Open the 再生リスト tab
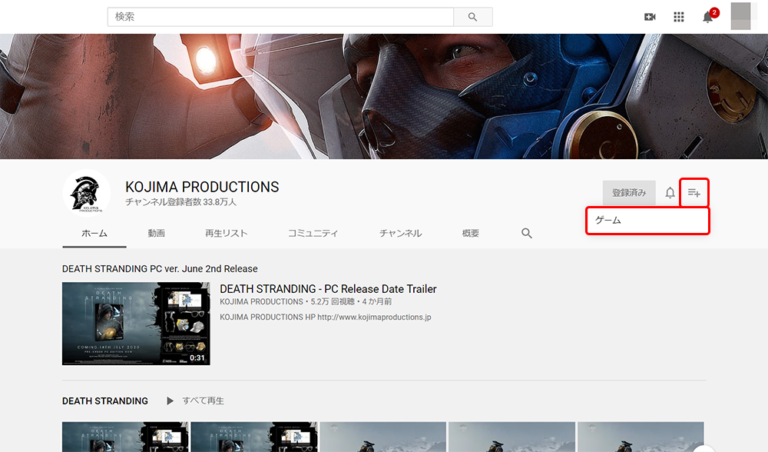 (226, 233)
